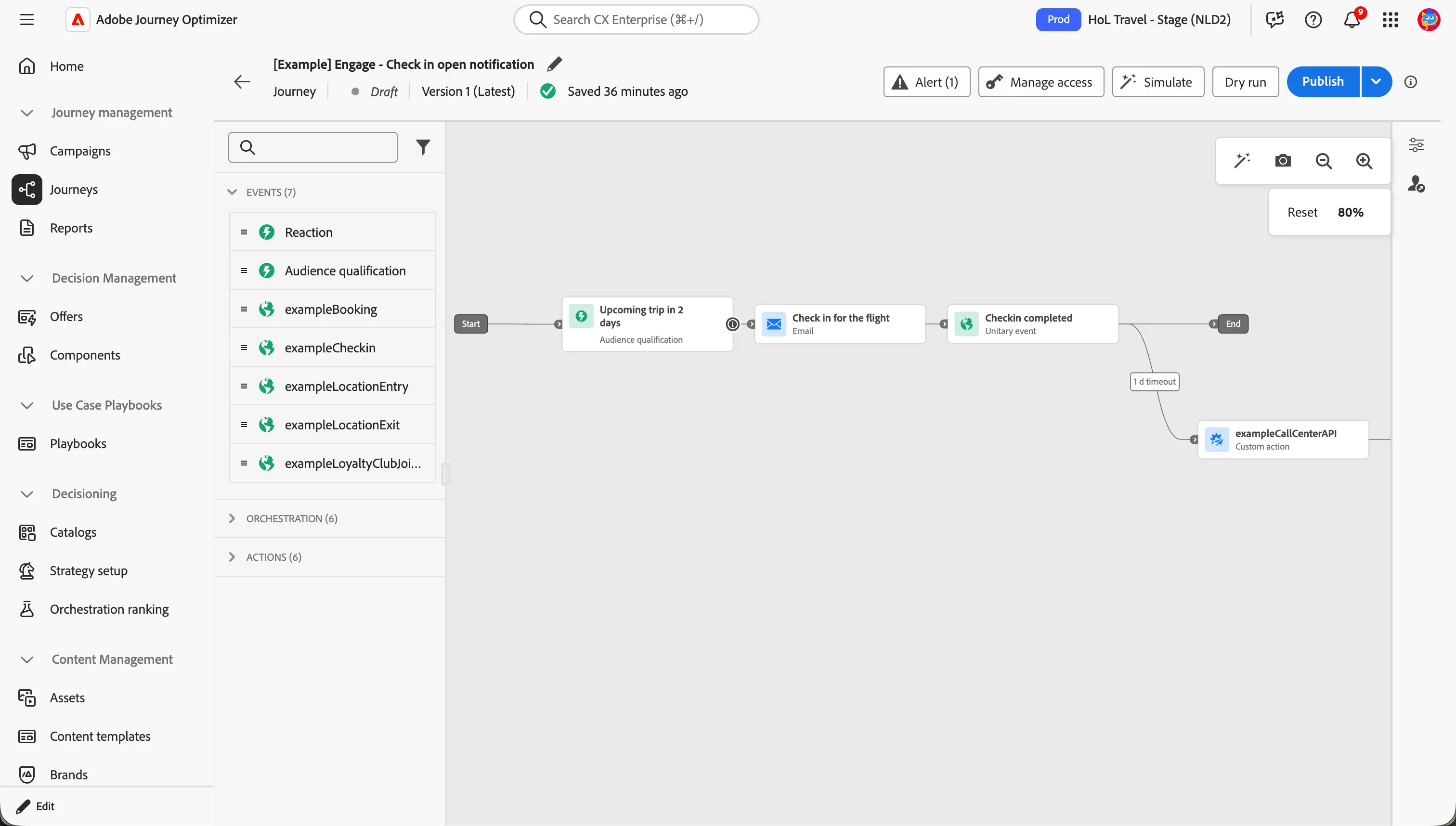Select the Check in for the flight email node

(x=840, y=324)
